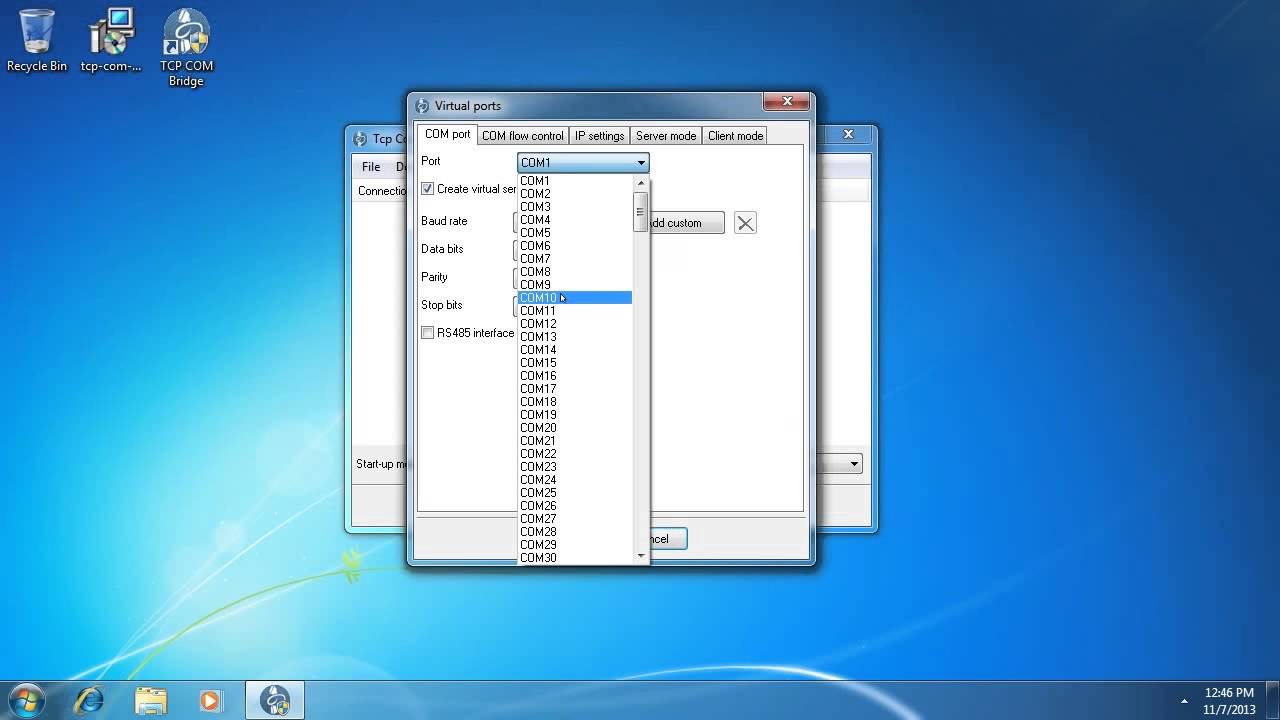Select COM23 in the port list
The image size is (1280, 720).
(x=575, y=467)
